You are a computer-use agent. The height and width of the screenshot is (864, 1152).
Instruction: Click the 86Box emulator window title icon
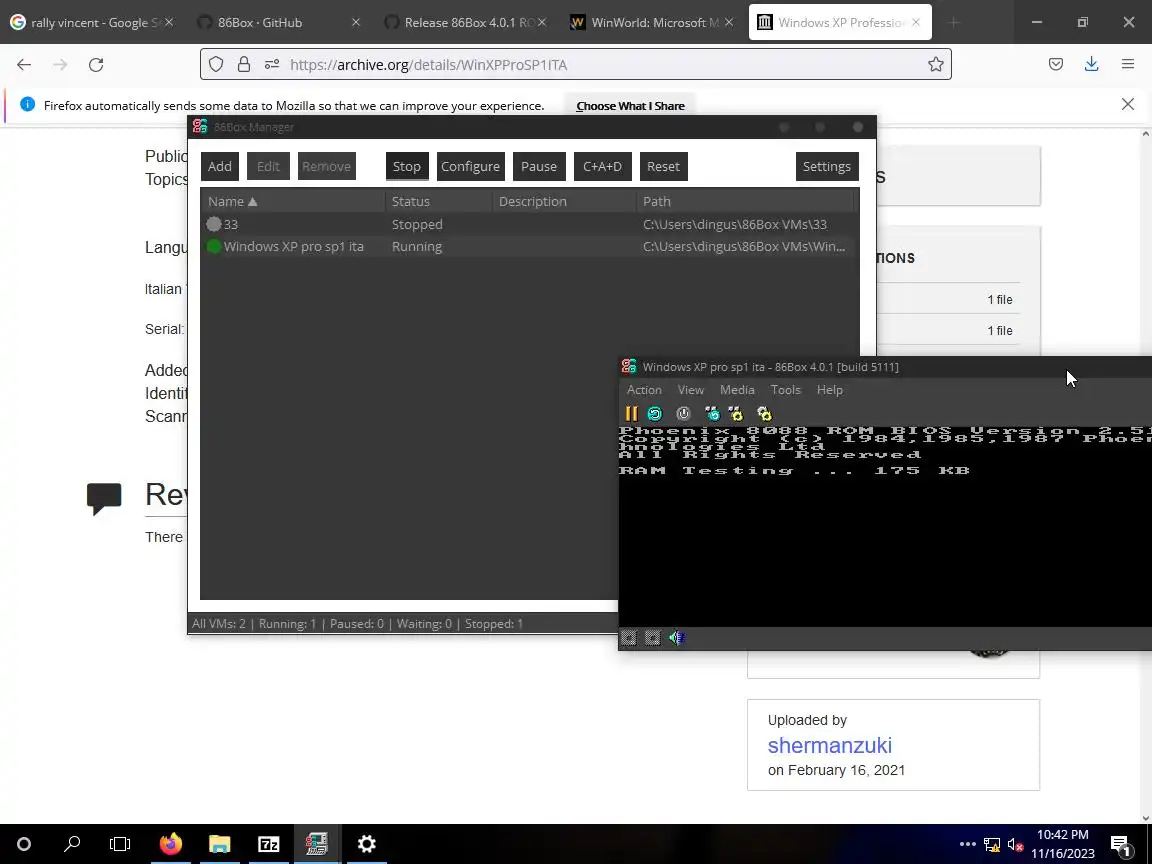(x=629, y=367)
